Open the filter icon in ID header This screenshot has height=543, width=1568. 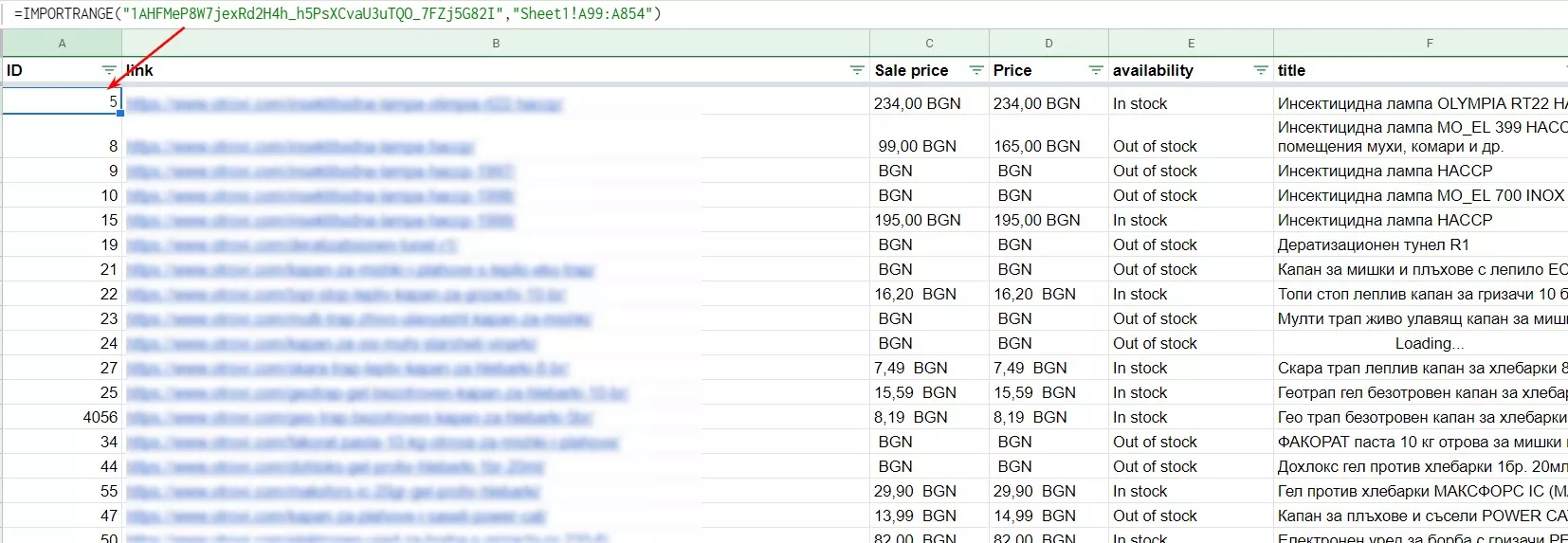[x=109, y=70]
